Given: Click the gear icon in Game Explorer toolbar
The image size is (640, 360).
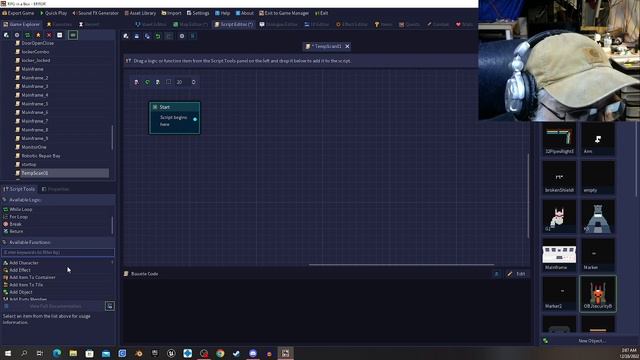Looking at the screenshot, I should [x=17, y=36].
